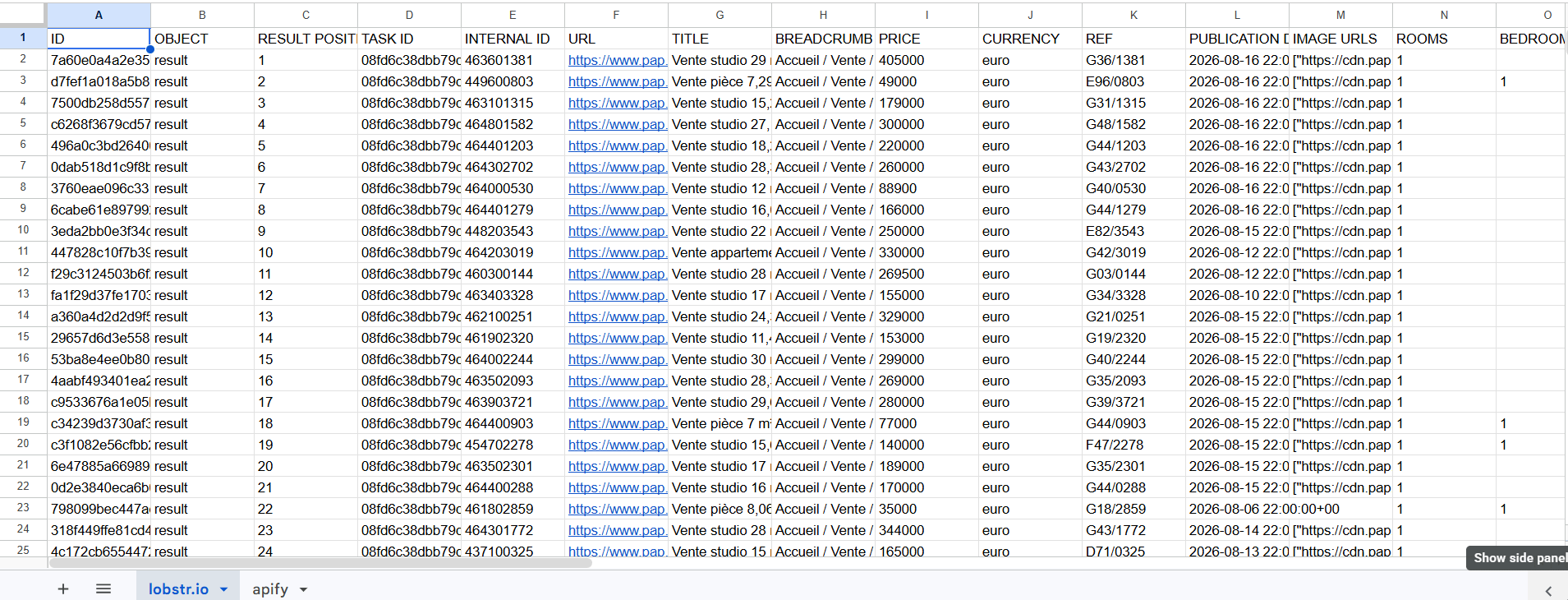The height and width of the screenshot is (600, 1568).
Task: Select row 12 header
Action: point(23,273)
